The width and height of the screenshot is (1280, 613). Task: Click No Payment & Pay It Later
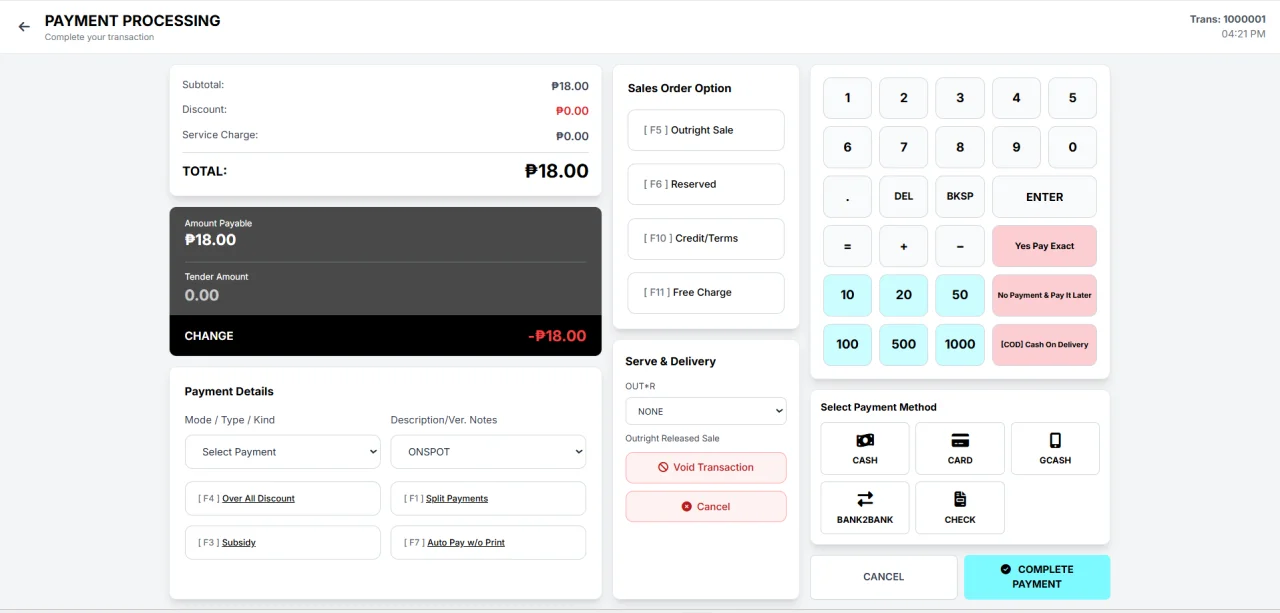tap(1044, 295)
